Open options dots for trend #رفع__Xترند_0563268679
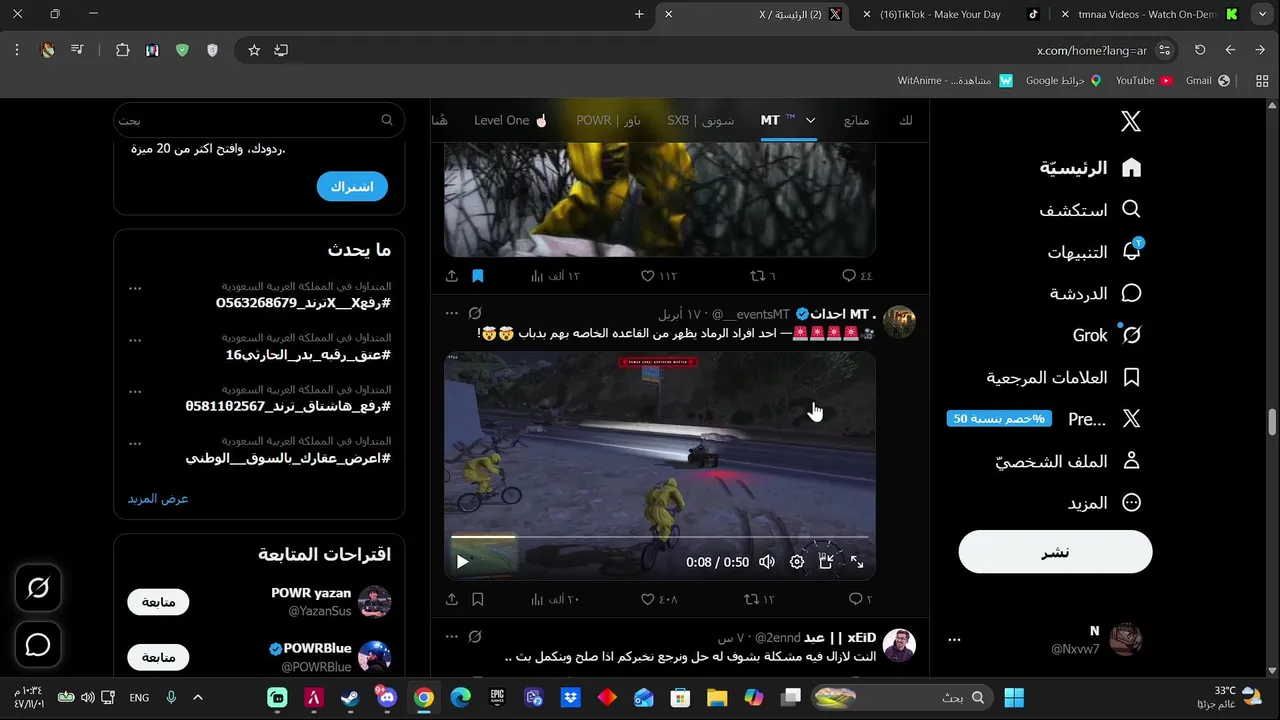This screenshot has width=1280, height=720. [x=135, y=288]
